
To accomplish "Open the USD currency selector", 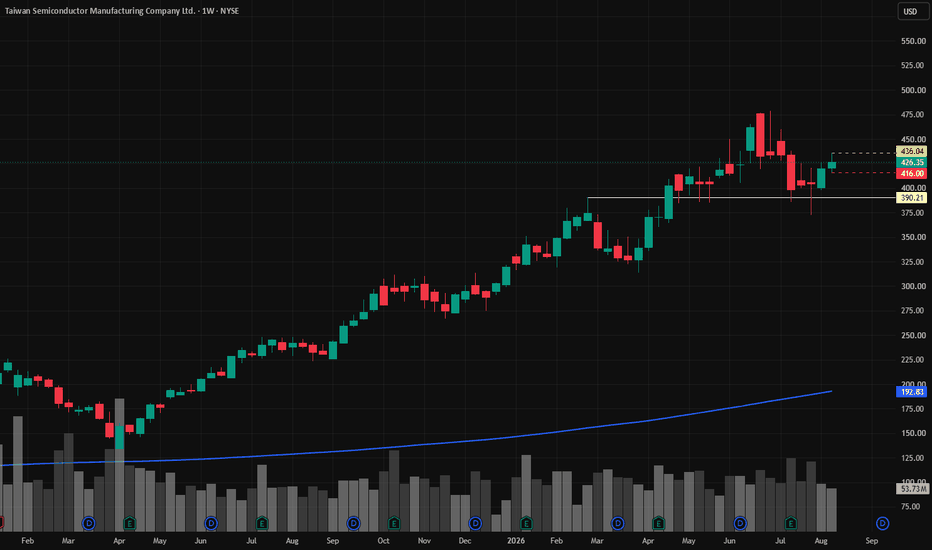I will pyautogui.click(x=912, y=11).
